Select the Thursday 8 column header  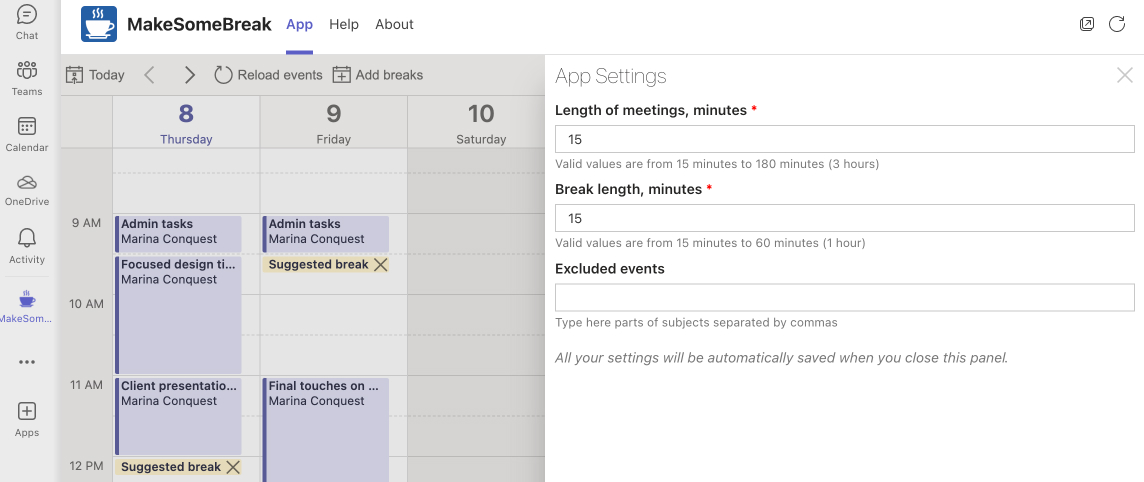click(186, 123)
